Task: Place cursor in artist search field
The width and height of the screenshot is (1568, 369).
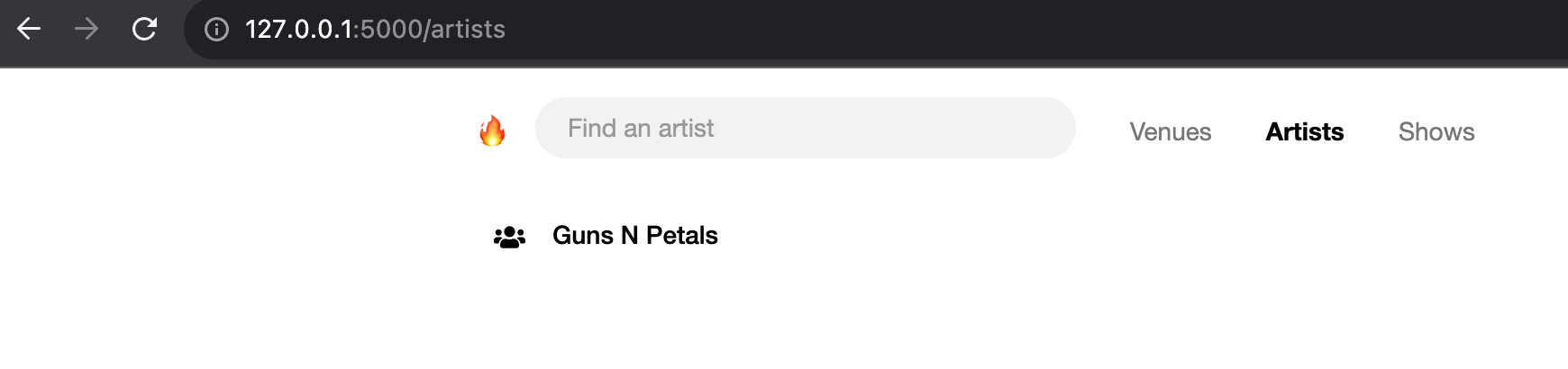Action: (x=805, y=128)
